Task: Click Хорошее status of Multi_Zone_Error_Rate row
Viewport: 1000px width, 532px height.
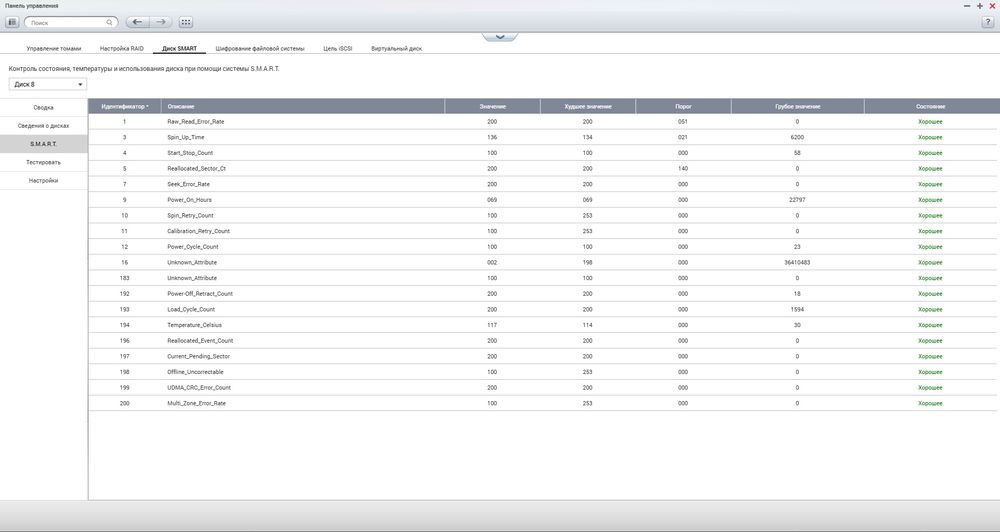Action: (x=930, y=403)
